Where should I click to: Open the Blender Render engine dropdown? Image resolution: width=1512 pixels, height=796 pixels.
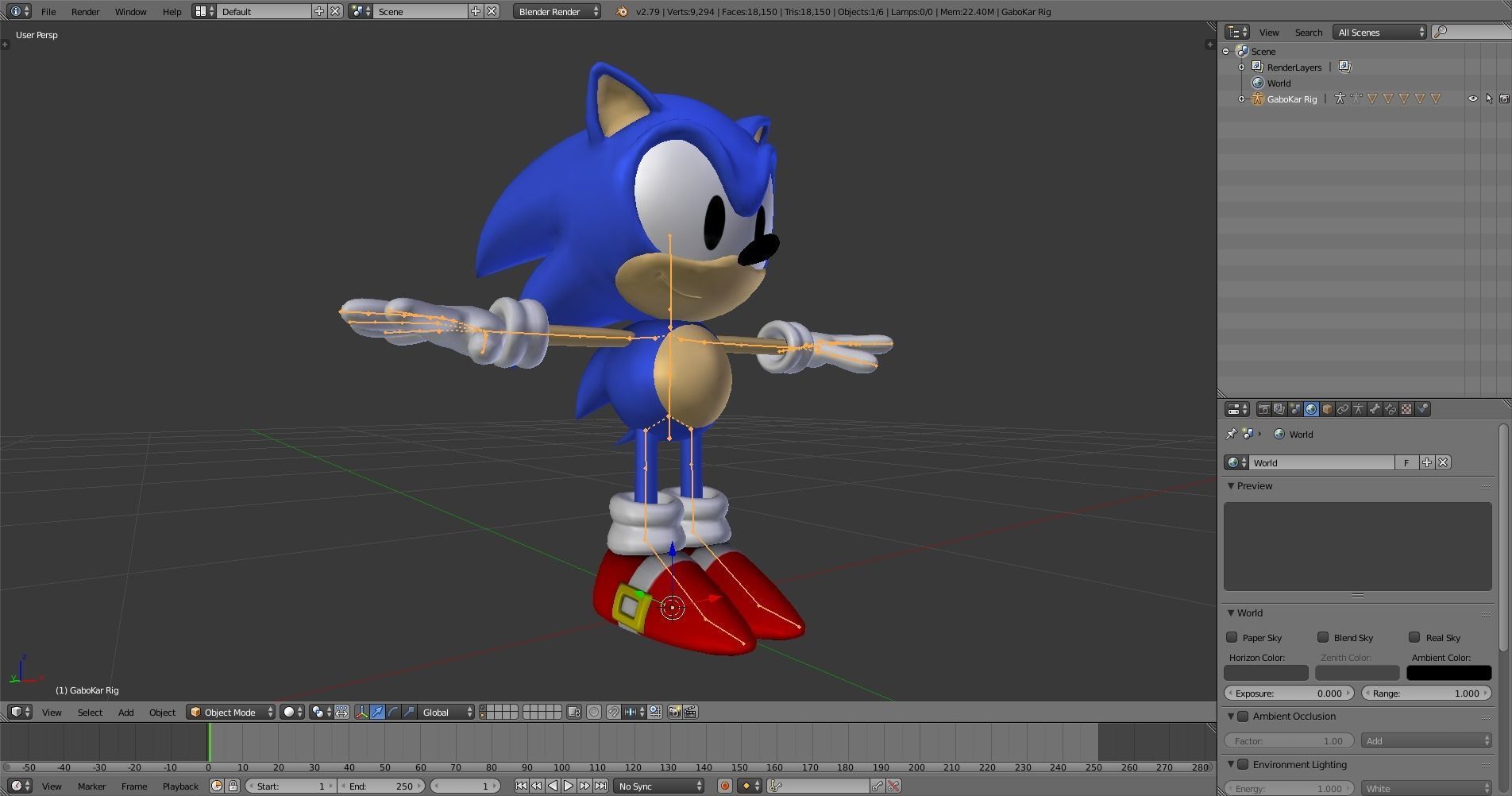557,11
